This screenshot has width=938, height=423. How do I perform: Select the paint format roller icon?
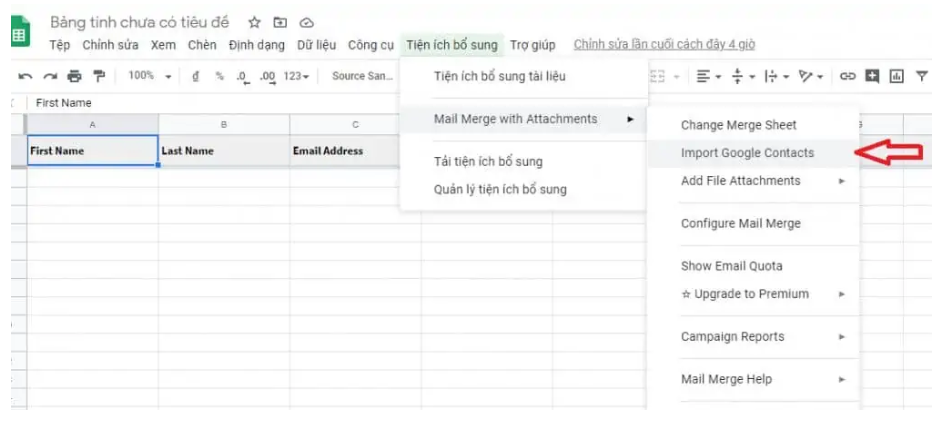[x=98, y=76]
